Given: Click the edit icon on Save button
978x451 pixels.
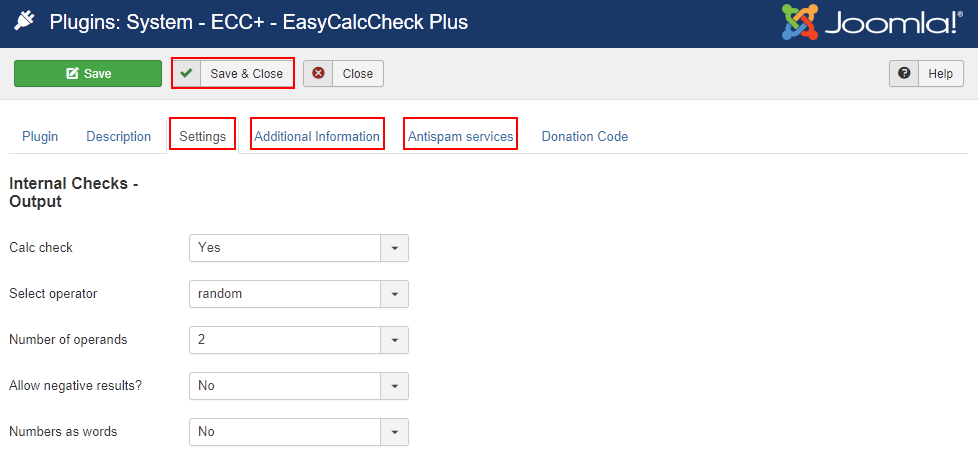Looking at the screenshot, I should 72,74.
